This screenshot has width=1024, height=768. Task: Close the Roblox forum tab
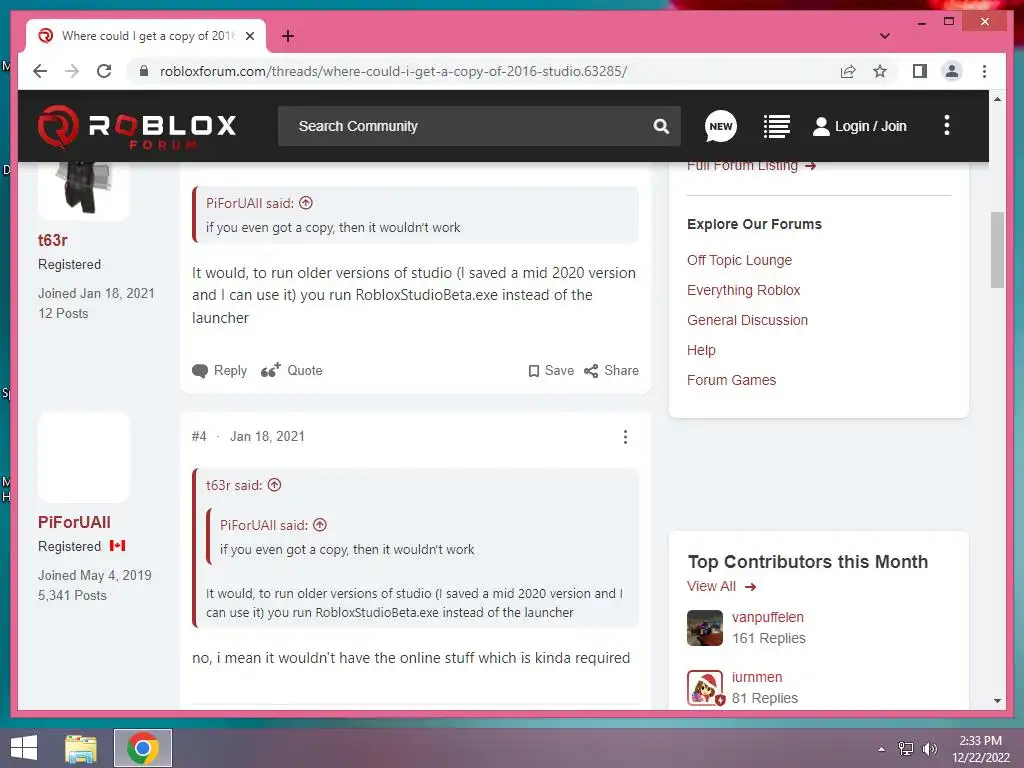(x=249, y=36)
